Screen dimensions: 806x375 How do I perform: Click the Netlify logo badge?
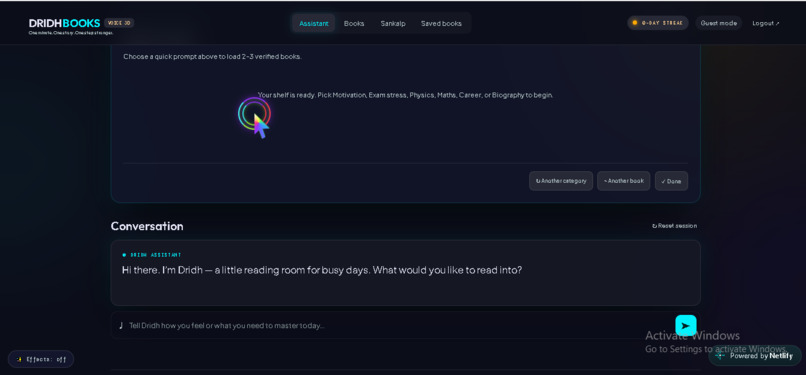click(x=755, y=355)
